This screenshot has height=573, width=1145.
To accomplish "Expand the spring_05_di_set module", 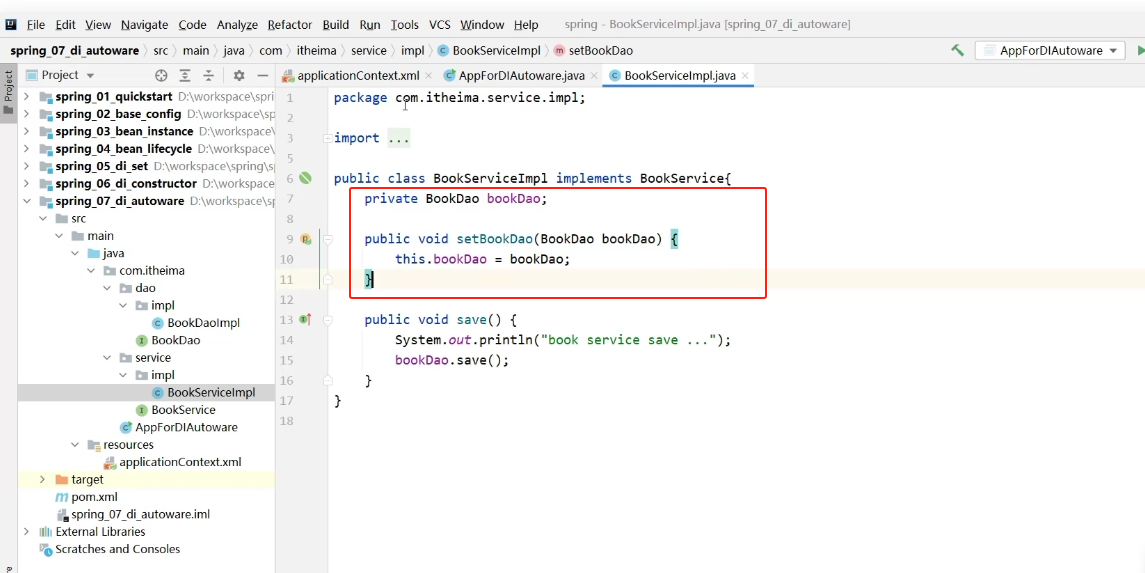I will tap(27, 166).
